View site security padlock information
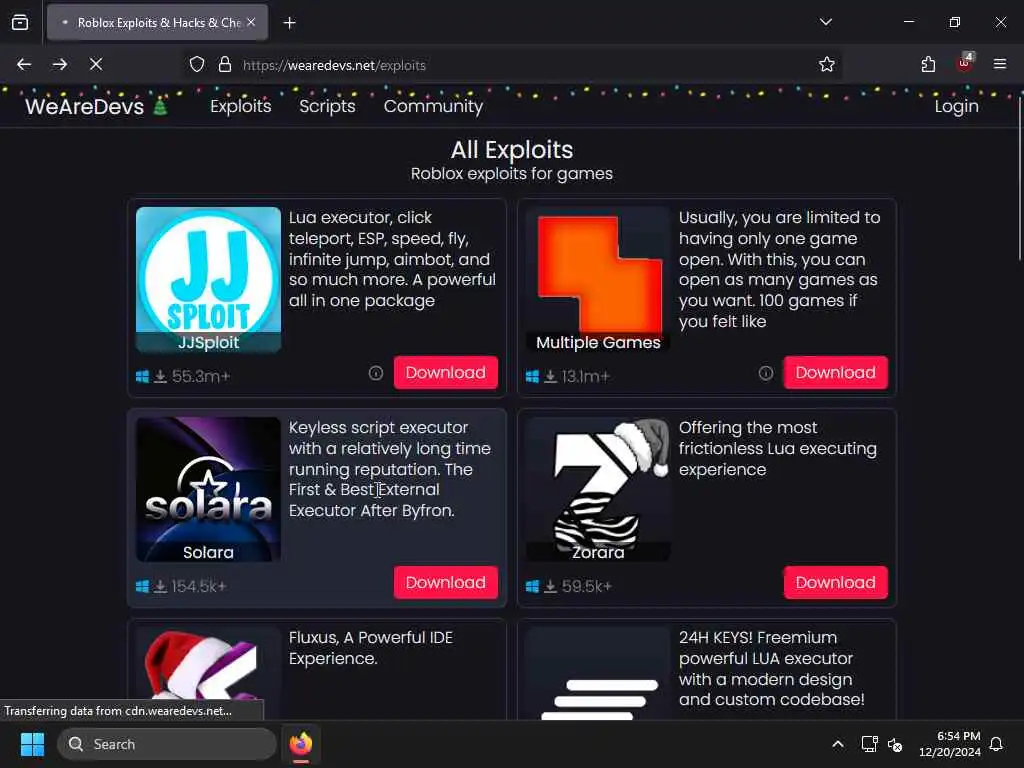 pos(225,65)
